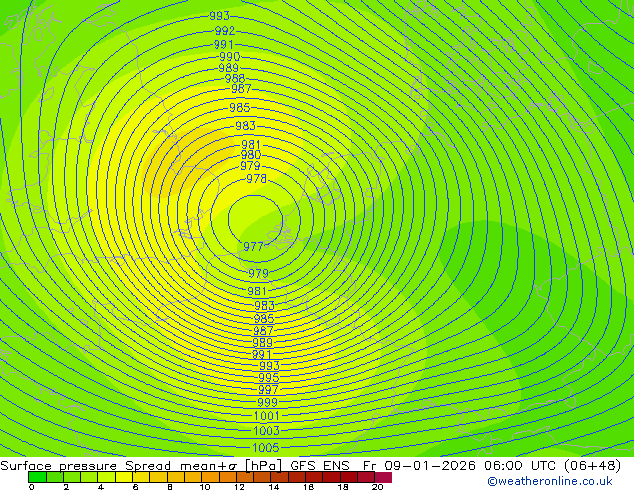Pick the dark red legend swatch just before 18
634x490 pixels.
(x=331, y=477)
